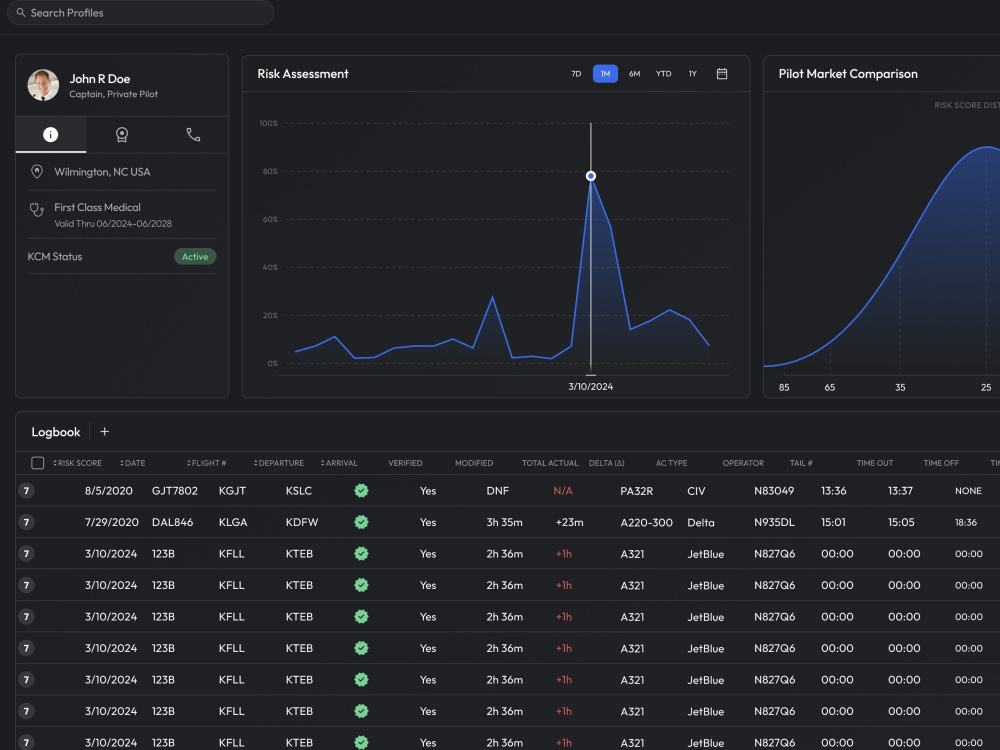
Task: Select the 1Y time range
Action: [x=693, y=74]
